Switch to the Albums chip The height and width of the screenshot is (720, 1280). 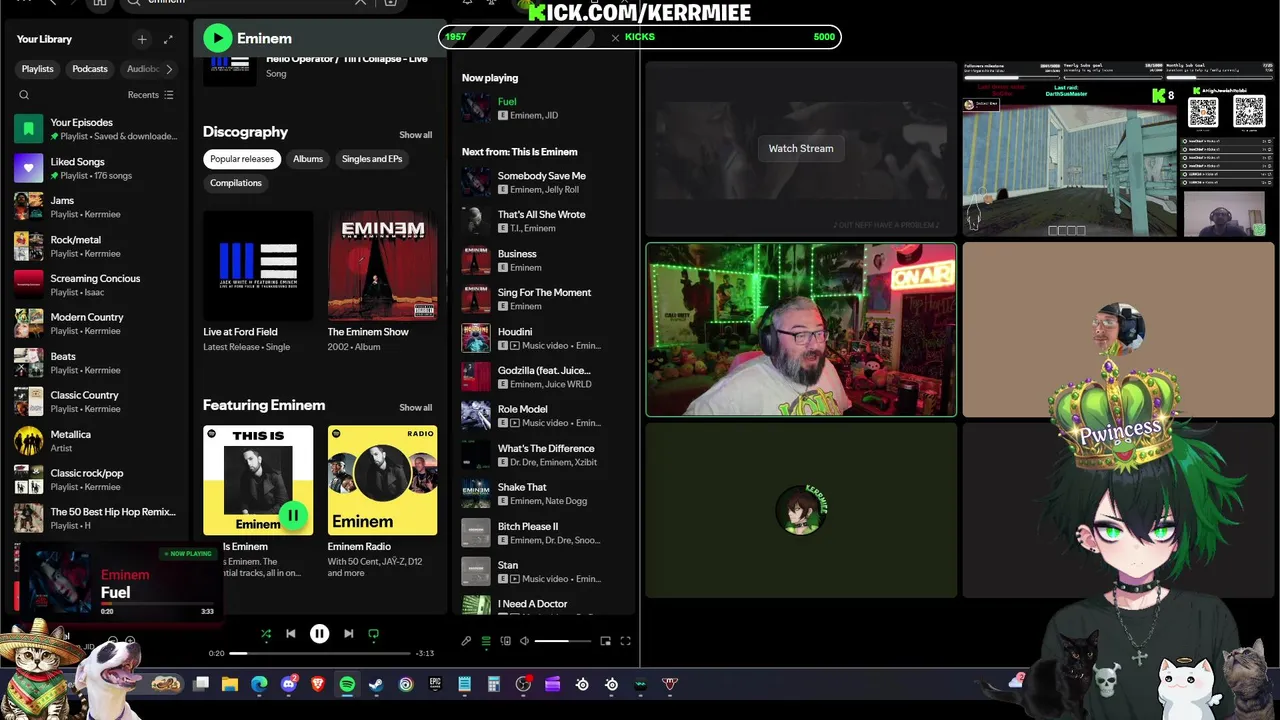(x=308, y=159)
